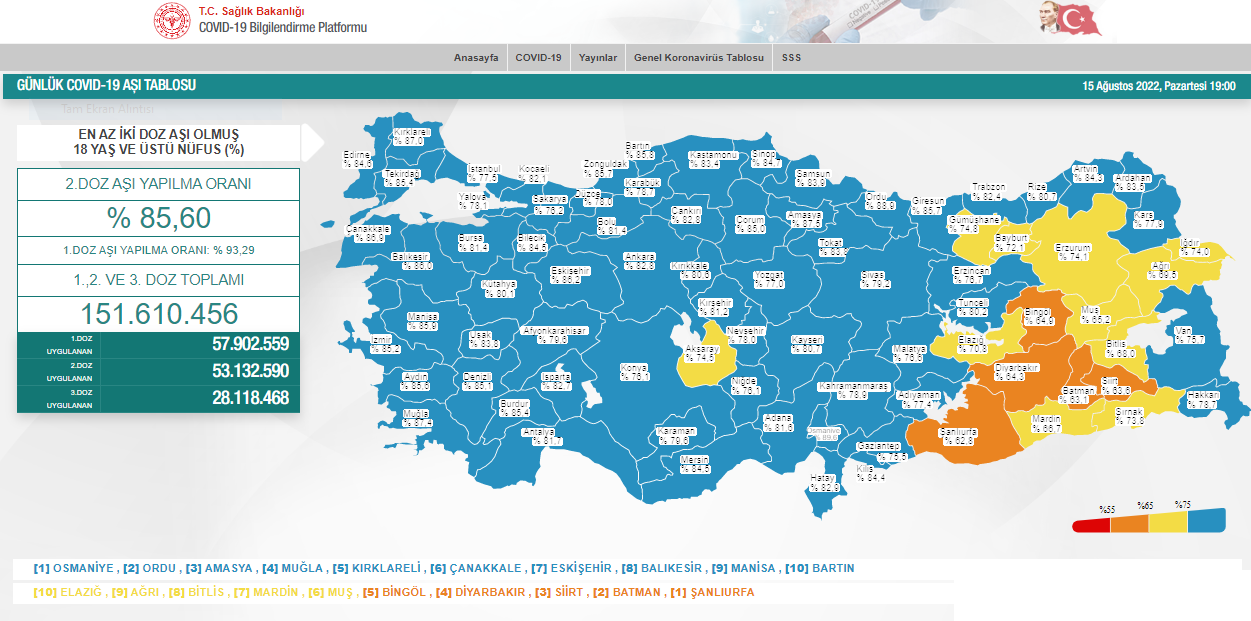This screenshot has width=1251, height=621.
Task: Click the blue legend color swatch
Action: coord(1206,520)
